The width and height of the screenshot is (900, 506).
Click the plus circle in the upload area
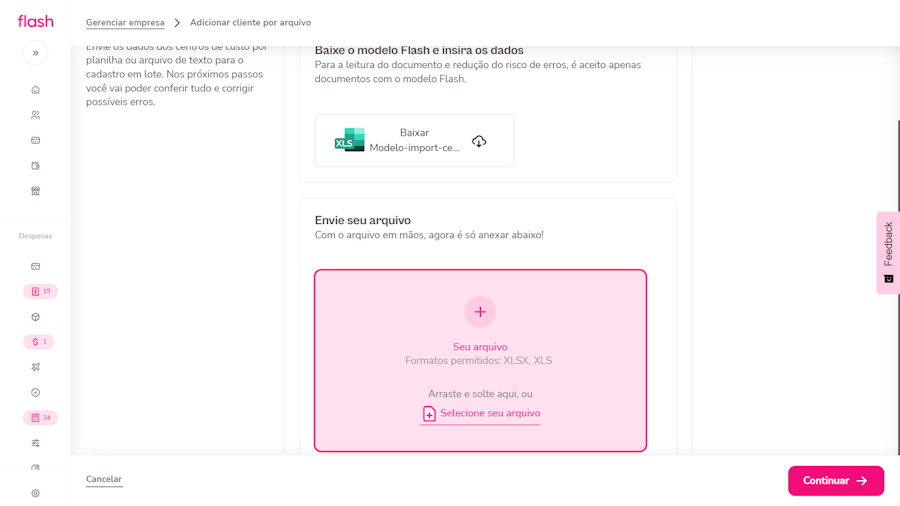[x=480, y=312]
